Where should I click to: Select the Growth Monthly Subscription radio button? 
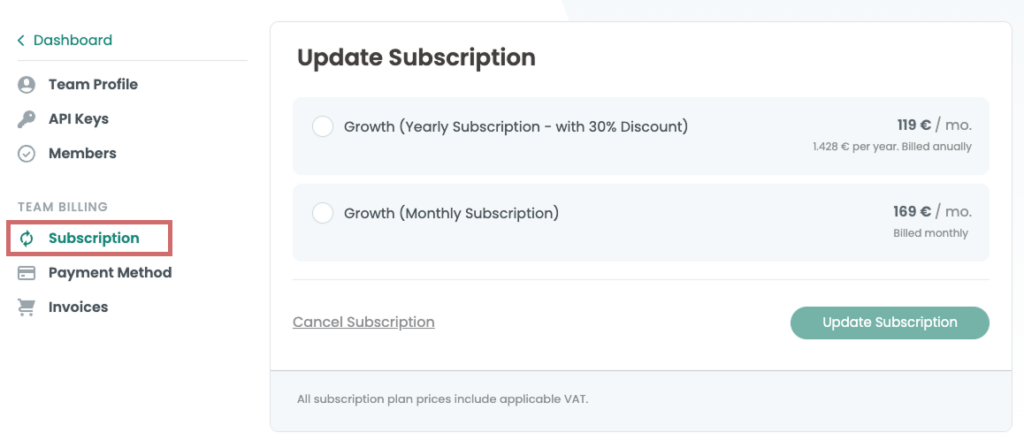click(323, 214)
